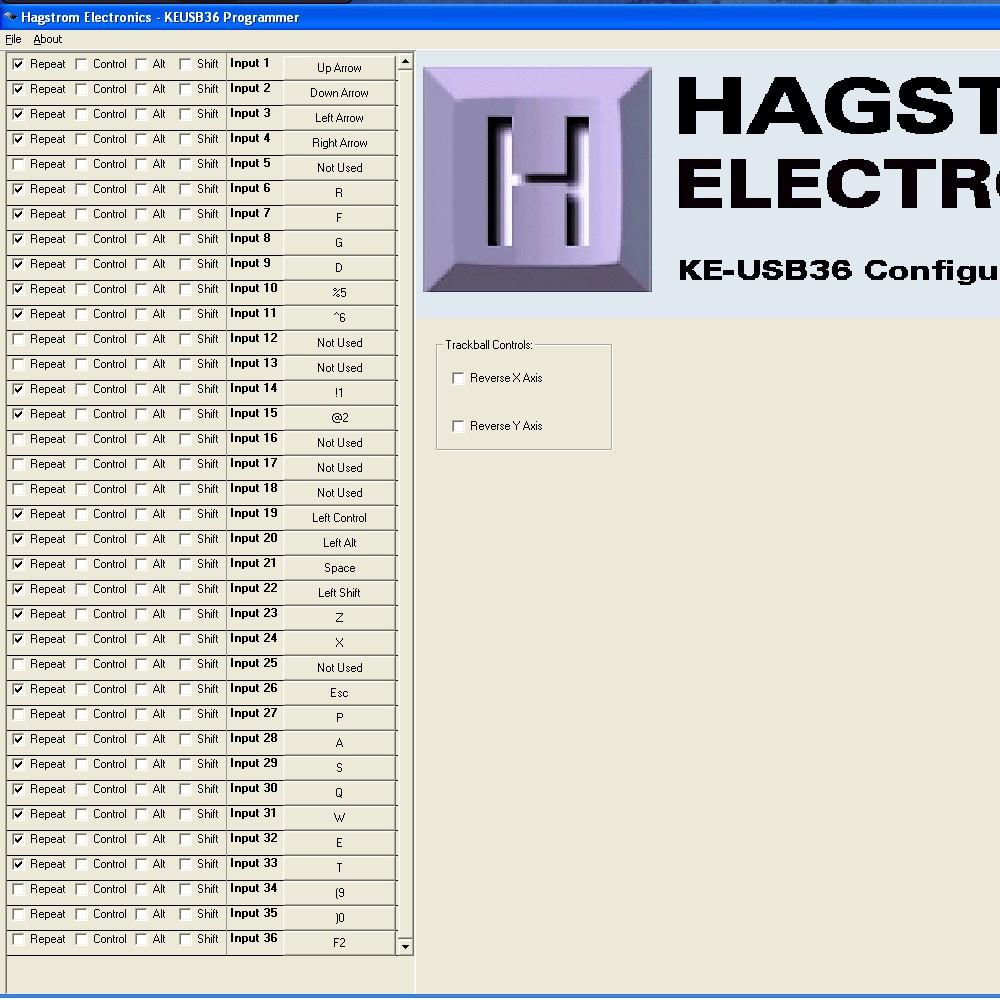The height and width of the screenshot is (1000, 1000).
Task: Select the @2 assignment for Input 15
Action: coord(339,417)
